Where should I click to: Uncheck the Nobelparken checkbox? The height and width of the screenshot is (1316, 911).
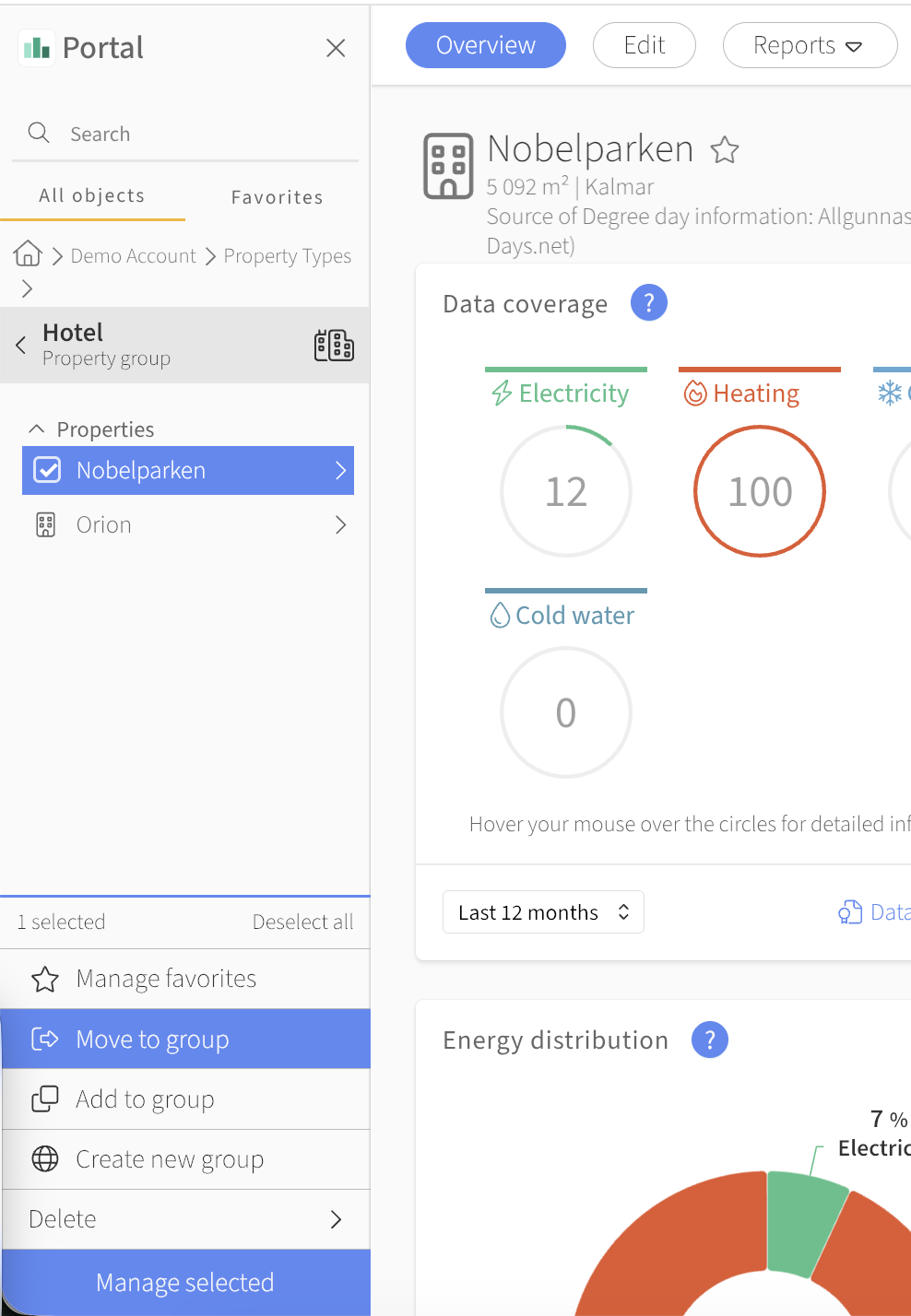47,470
